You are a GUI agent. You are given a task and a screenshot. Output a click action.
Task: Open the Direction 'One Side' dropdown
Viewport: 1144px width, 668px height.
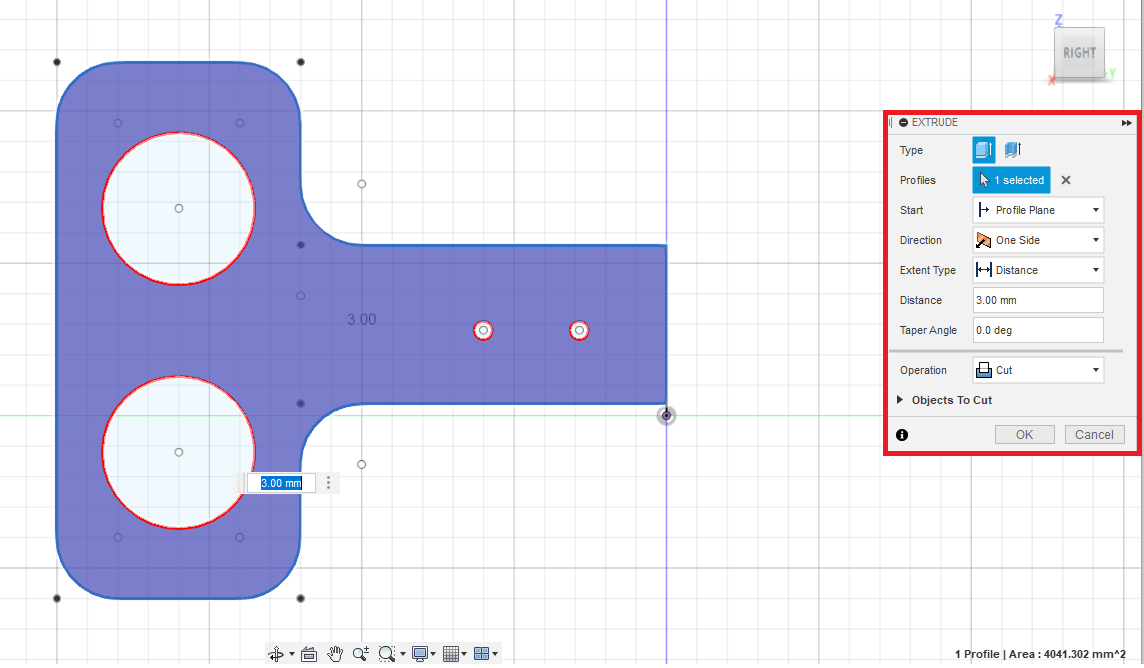coord(1037,240)
